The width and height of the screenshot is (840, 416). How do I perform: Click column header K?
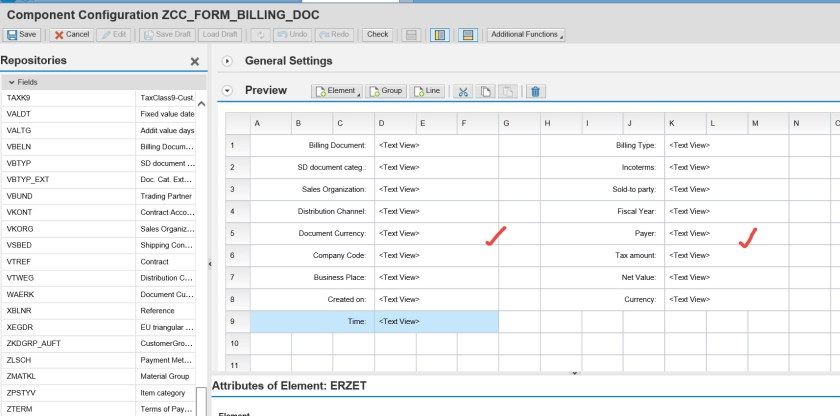pyautogui.click(x=685, y=124)
